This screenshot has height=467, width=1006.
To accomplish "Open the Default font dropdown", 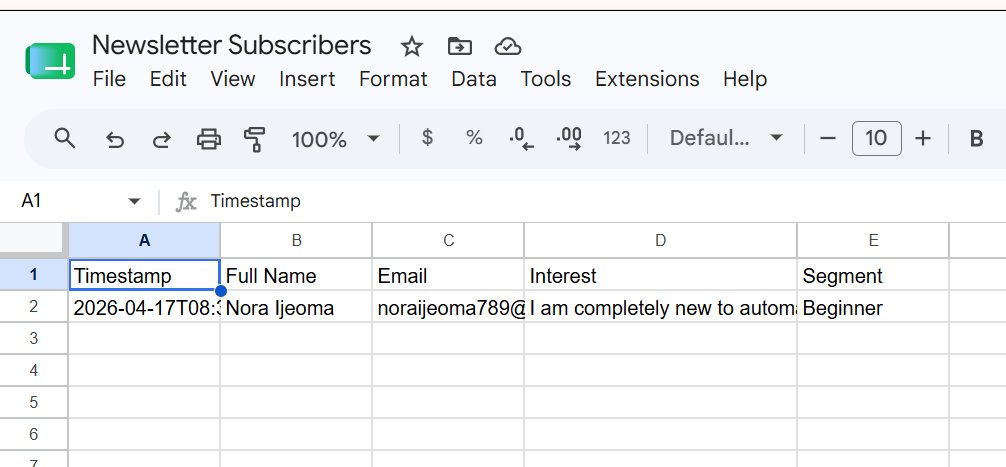I will pyautogui.click(x=726, y=138).
